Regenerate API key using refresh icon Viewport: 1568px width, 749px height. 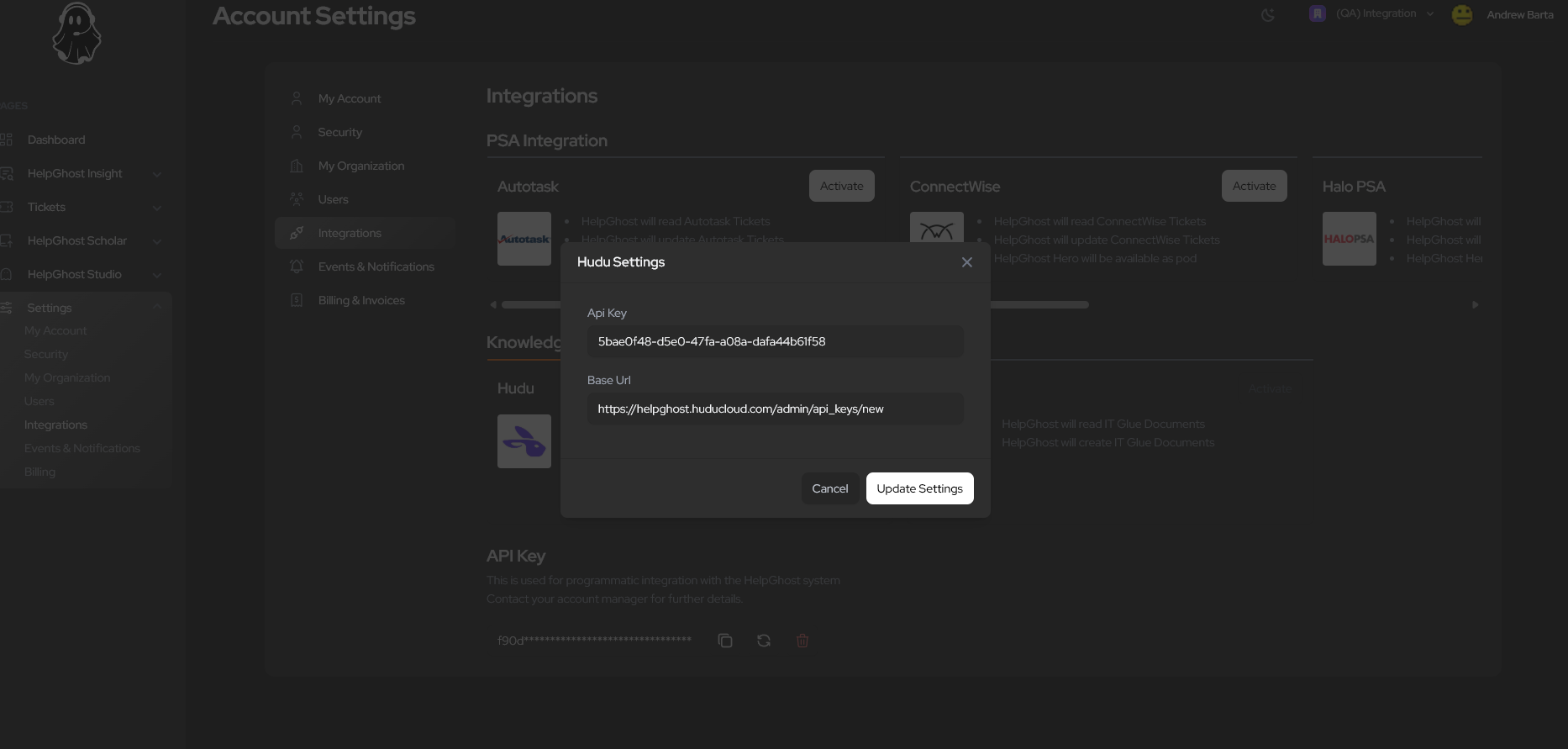(763, 641)
